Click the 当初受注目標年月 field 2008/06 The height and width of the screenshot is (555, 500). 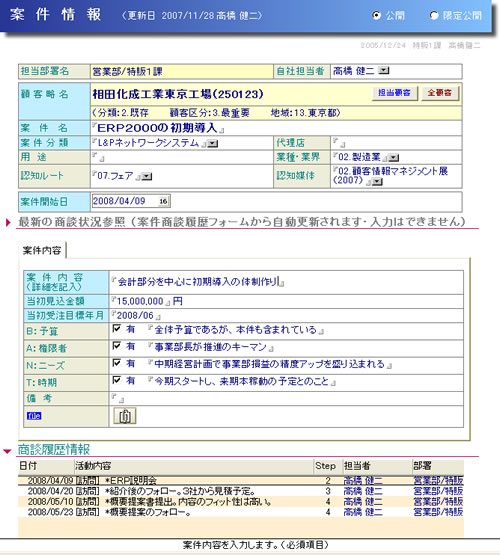pos(136,315)
